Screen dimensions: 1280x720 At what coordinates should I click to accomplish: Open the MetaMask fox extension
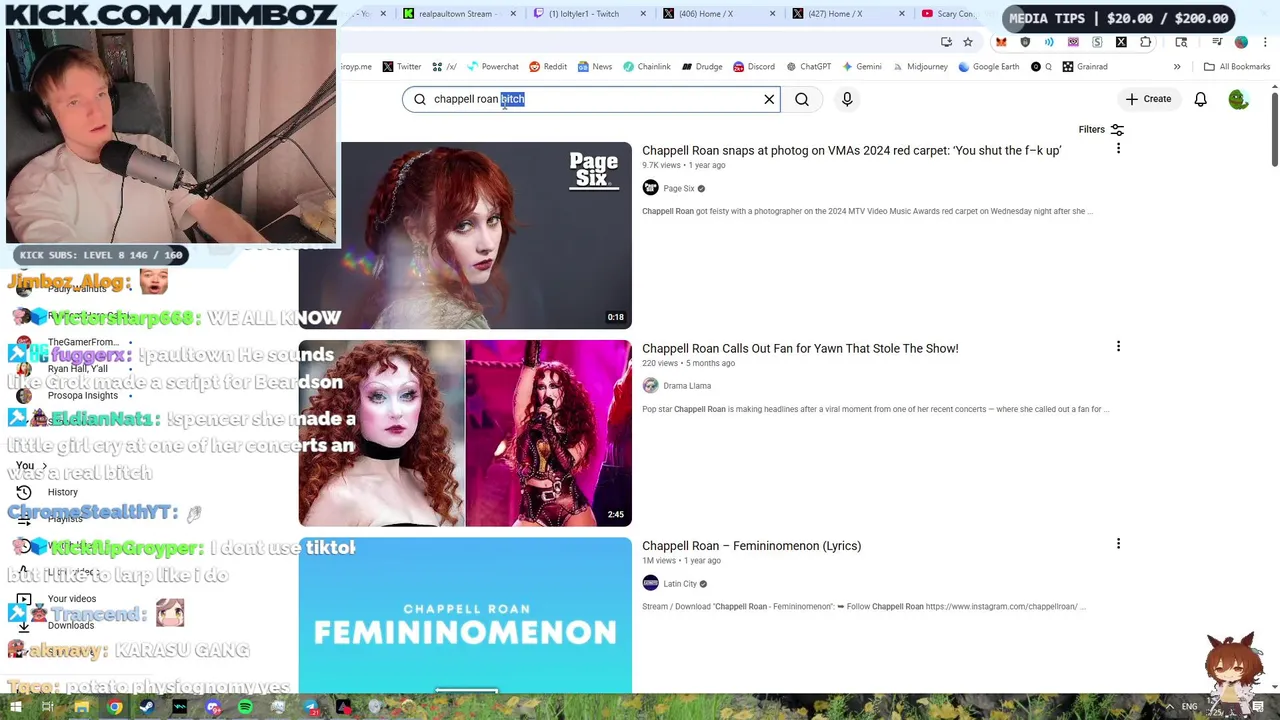click(x=1001, y=42)
